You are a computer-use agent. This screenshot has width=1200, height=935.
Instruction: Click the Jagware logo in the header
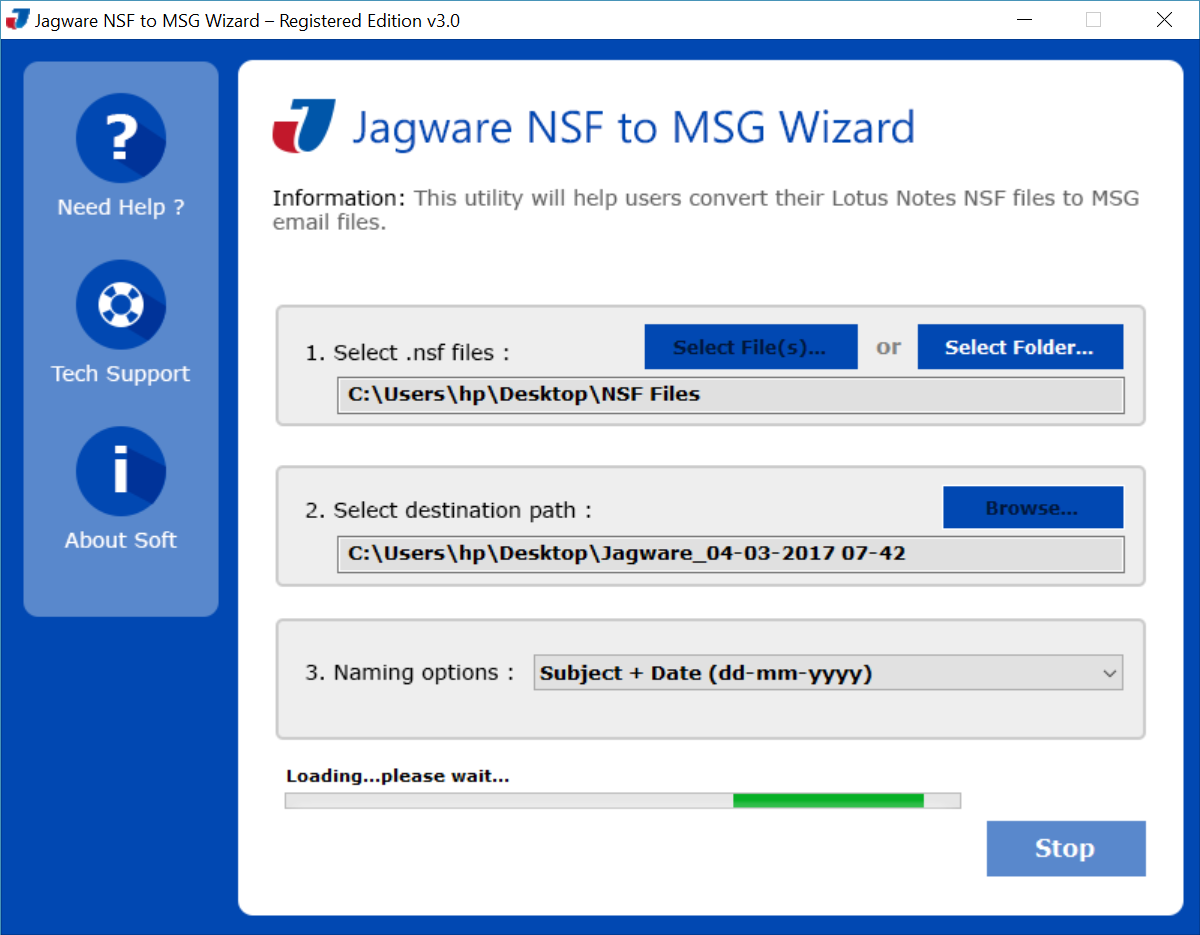pos(304,126)
